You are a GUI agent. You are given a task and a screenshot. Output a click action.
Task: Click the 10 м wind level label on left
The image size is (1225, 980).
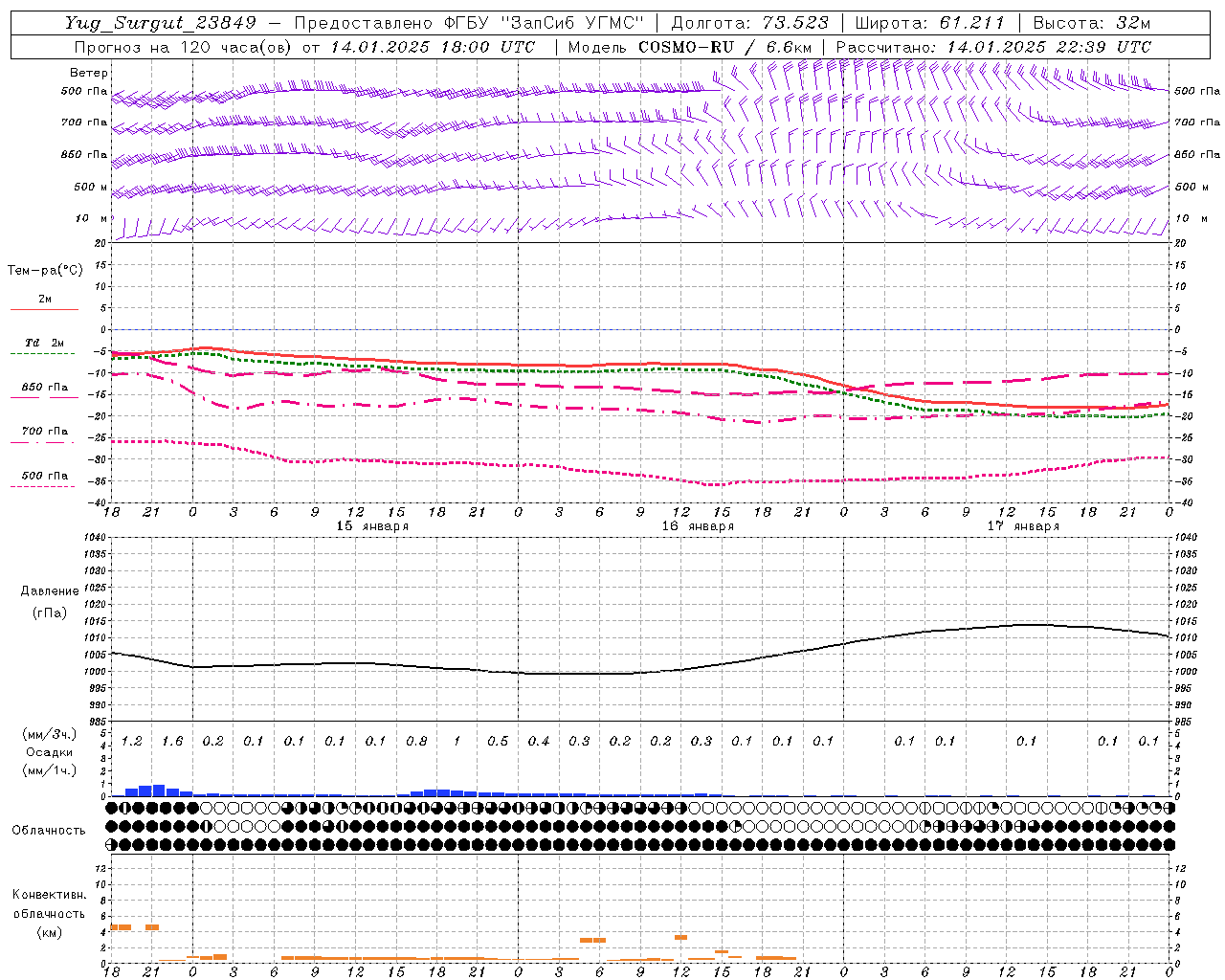(x=92, y=219)
